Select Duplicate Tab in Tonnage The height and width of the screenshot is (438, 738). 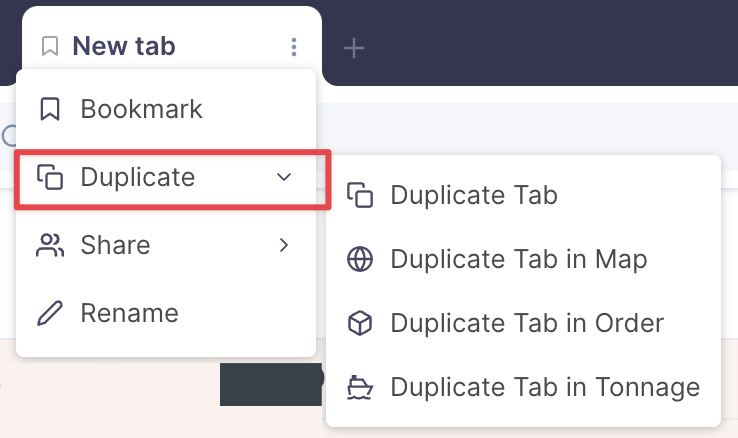(x=545, y=387)
